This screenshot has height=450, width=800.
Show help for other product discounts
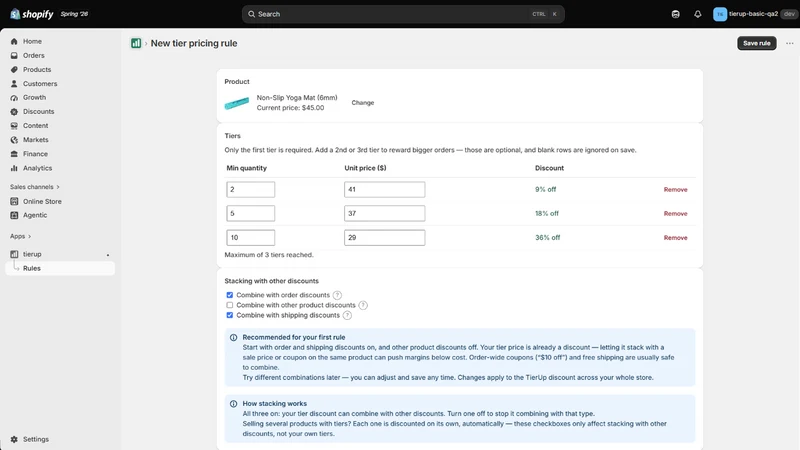tap(363, 305)
